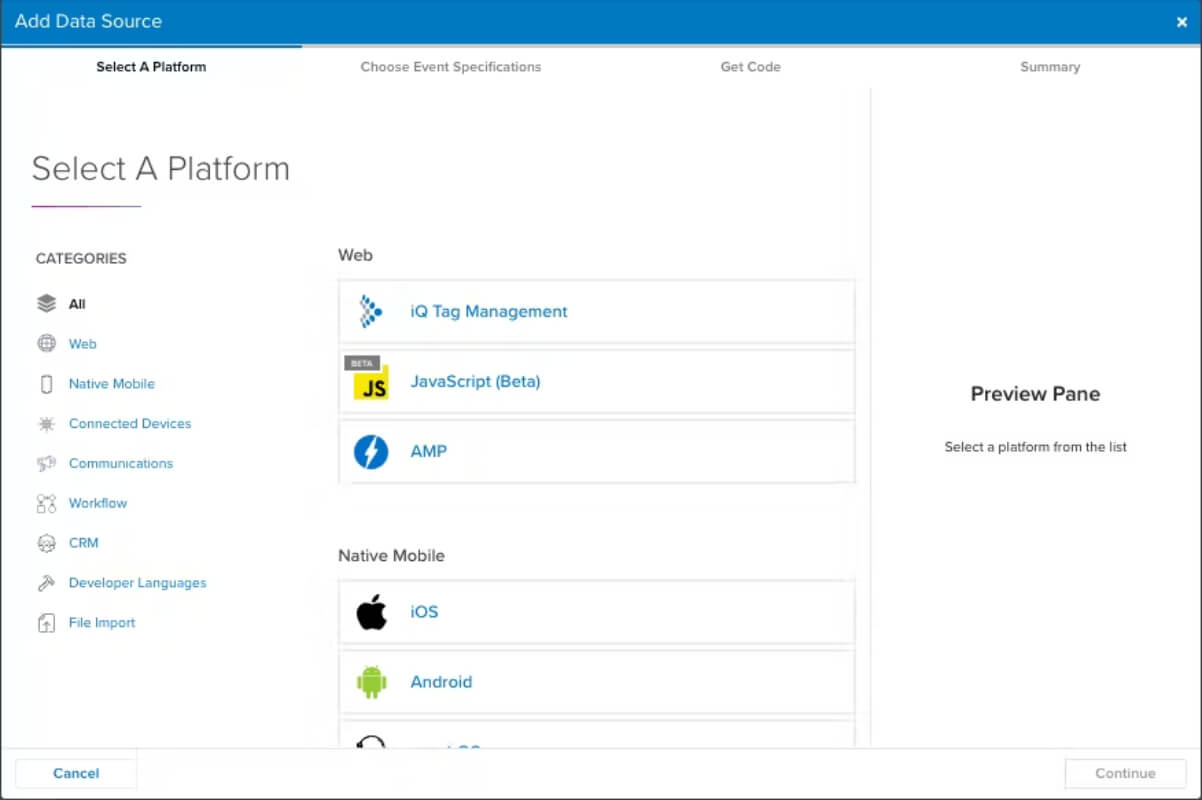Go to the Summary step
Image resolution: width=1202 pixels, height=800 pixels.
coord(1050,67)
